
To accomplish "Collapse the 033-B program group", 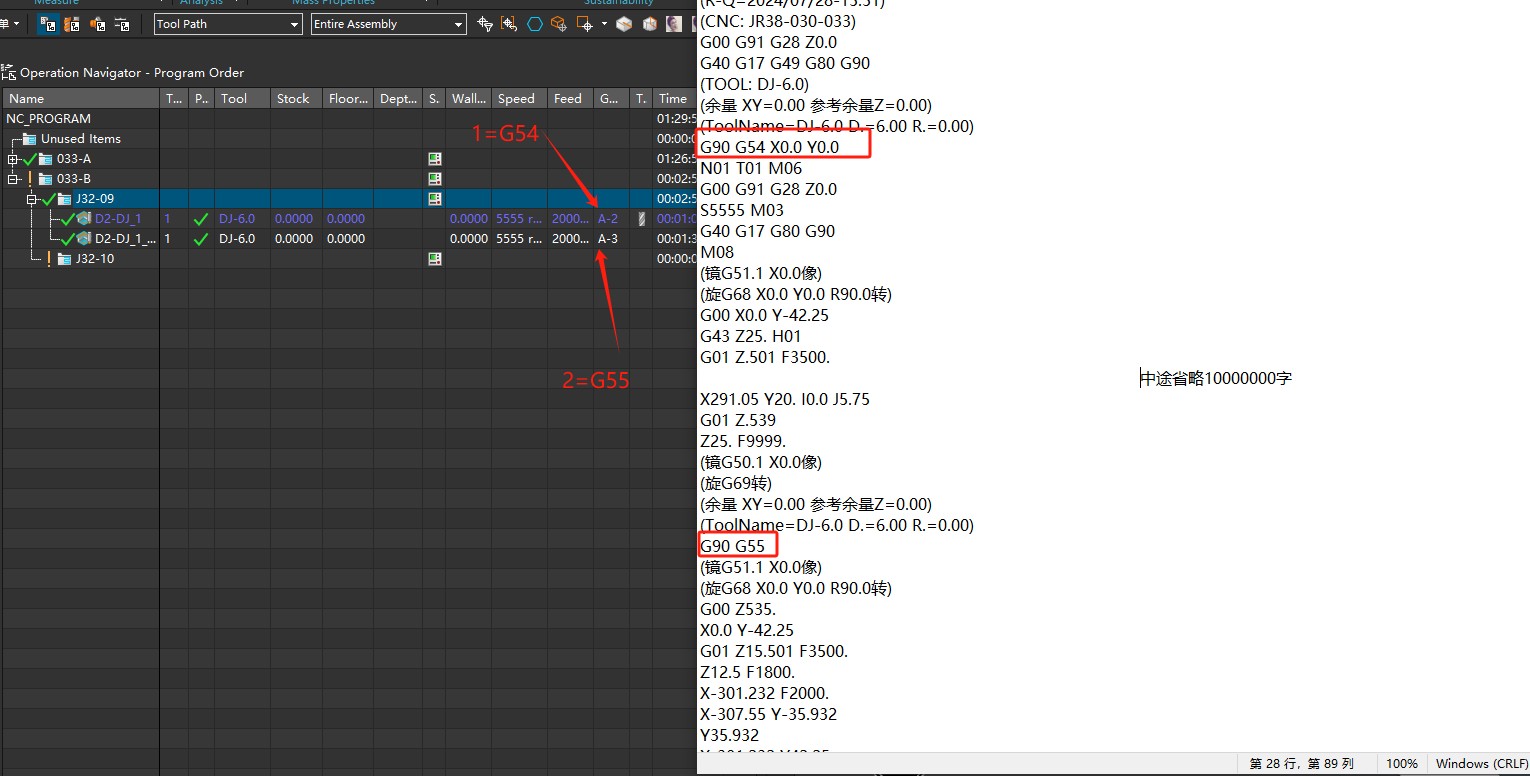I will point(13,179).
